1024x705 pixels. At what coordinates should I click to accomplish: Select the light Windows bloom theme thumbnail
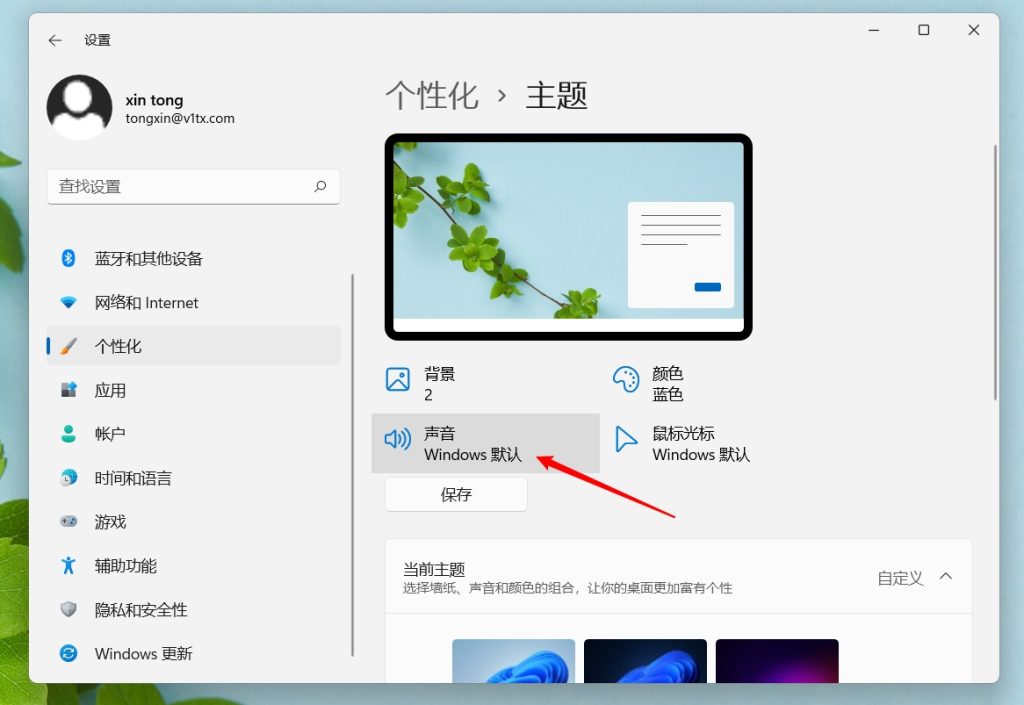pyautogui.click(x=513, y=661)
